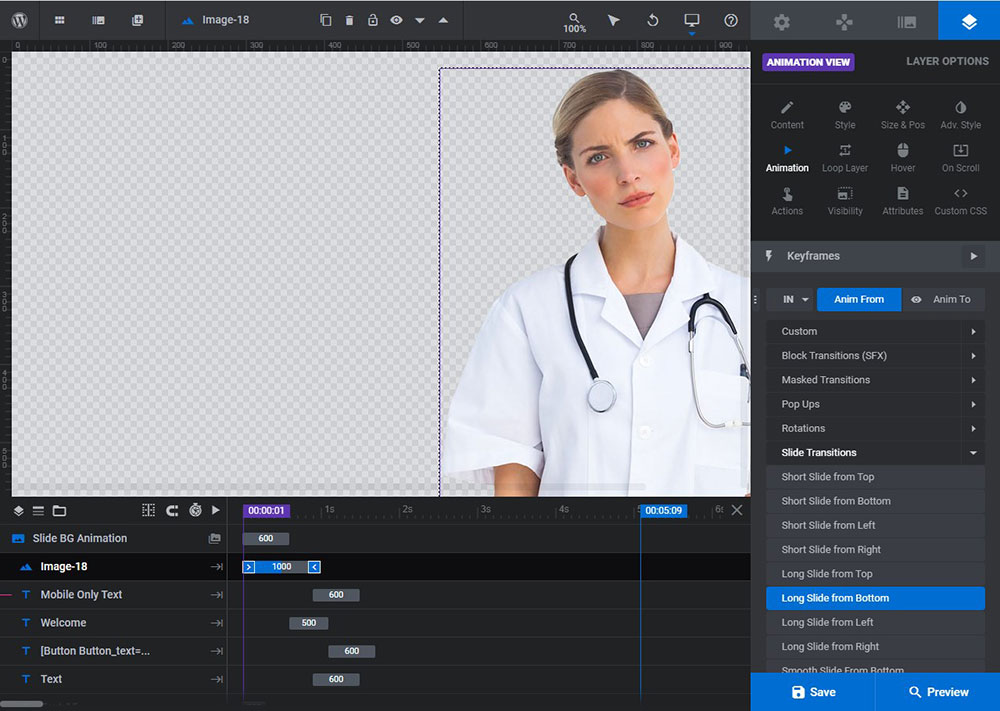The width and height of the screenshot is (1000, 711).
Task: Play the timeline animation
Action: 216,510
